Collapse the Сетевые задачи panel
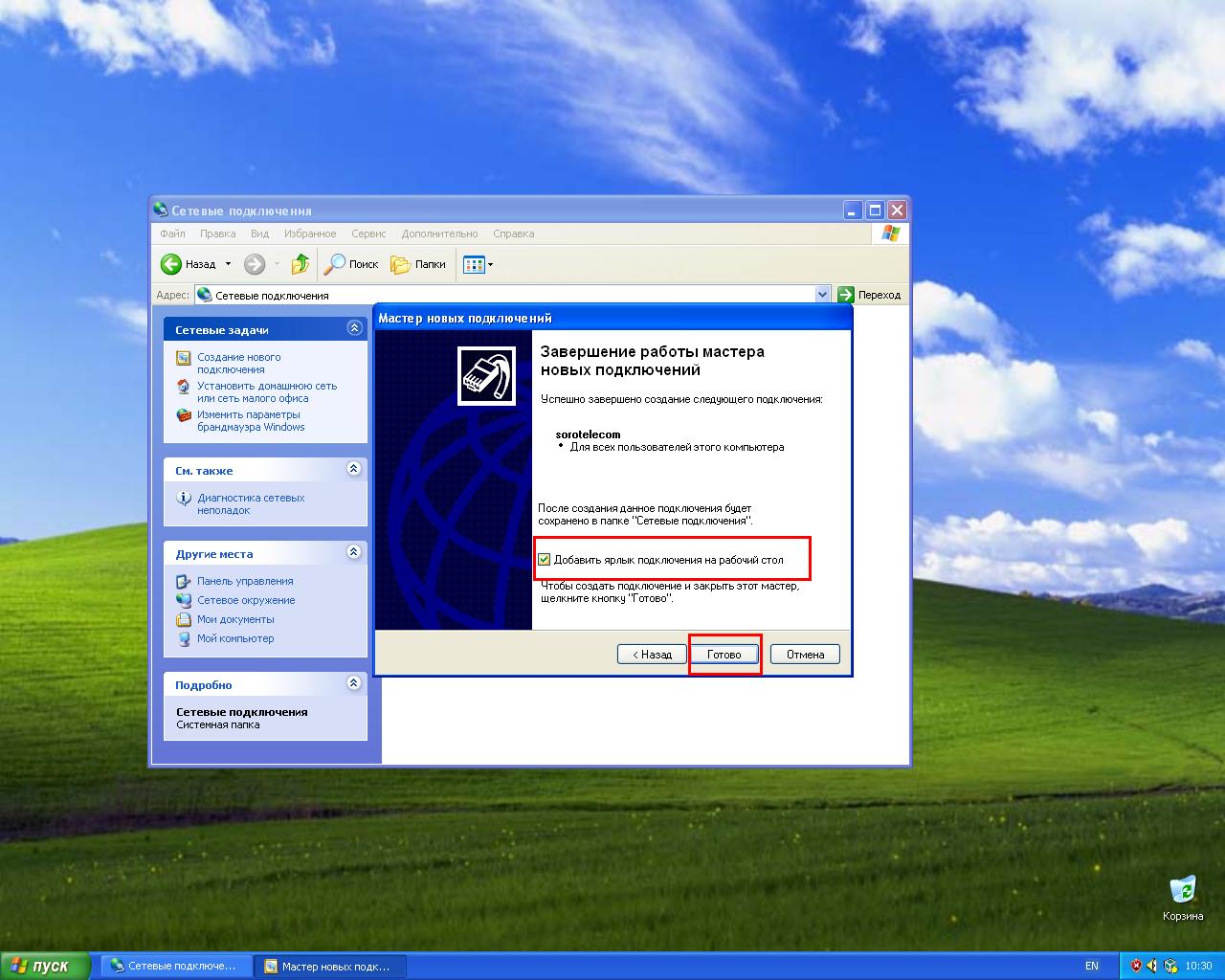This screenshot has height=980, width=1225. coord(354,328)
